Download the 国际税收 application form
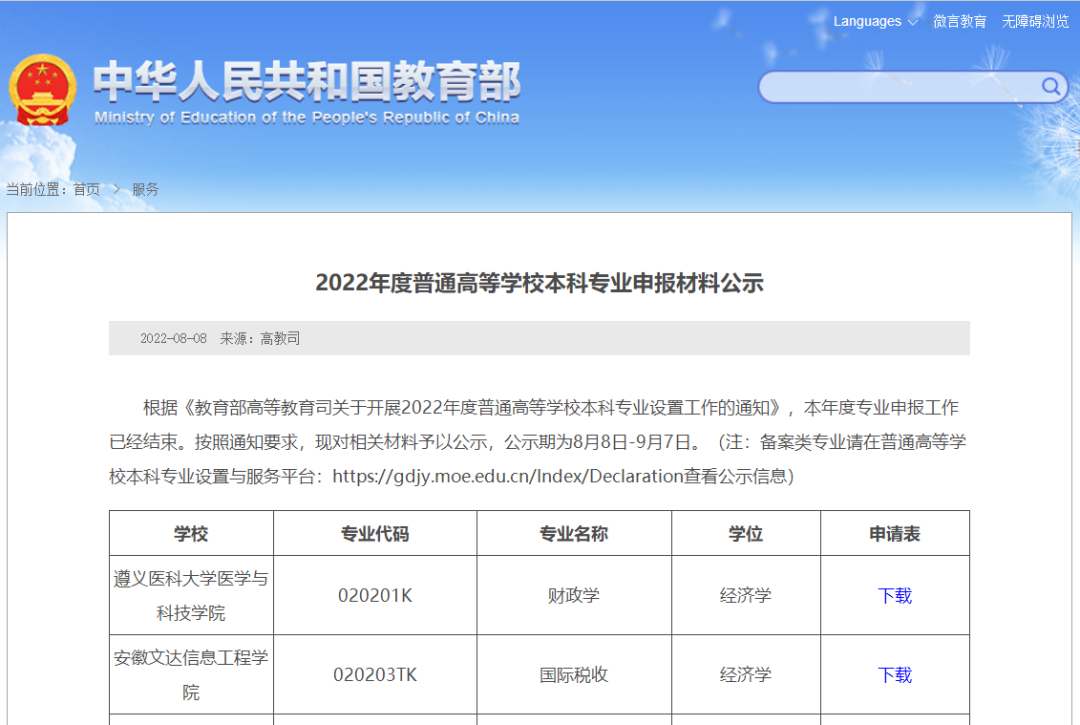Image resolution: width=1080 pixels, height=725 pixels. pos(894,675)
